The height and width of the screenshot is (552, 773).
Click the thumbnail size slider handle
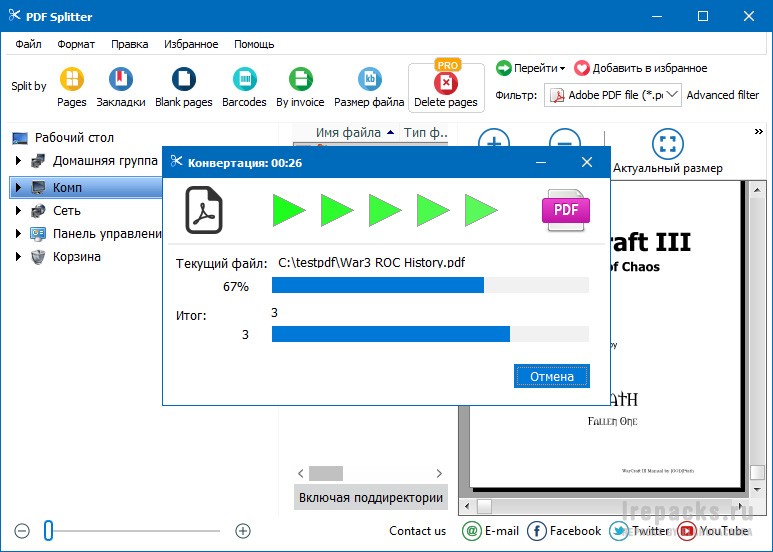[x=48, y=530]
